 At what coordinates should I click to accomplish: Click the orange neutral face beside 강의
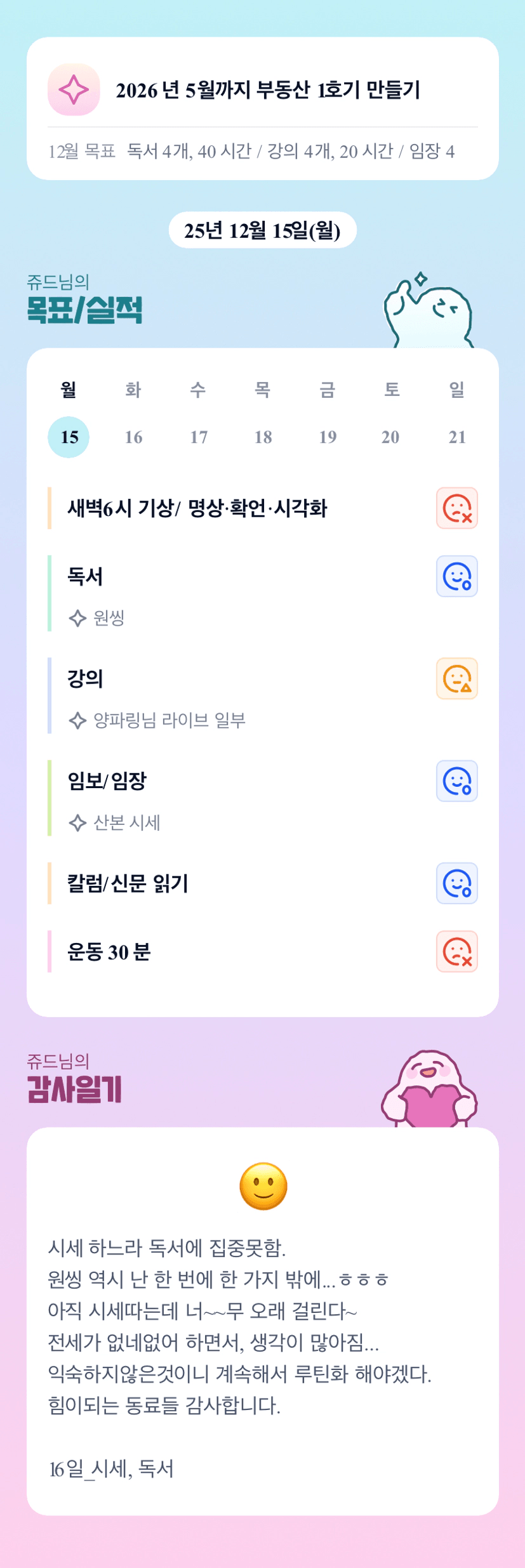tap(456, 679)
